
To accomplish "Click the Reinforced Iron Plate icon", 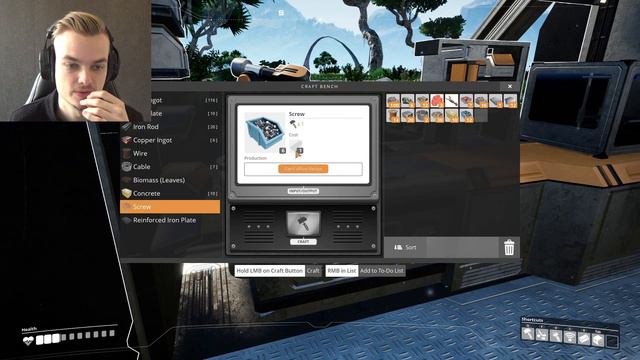I will point(127,220).
